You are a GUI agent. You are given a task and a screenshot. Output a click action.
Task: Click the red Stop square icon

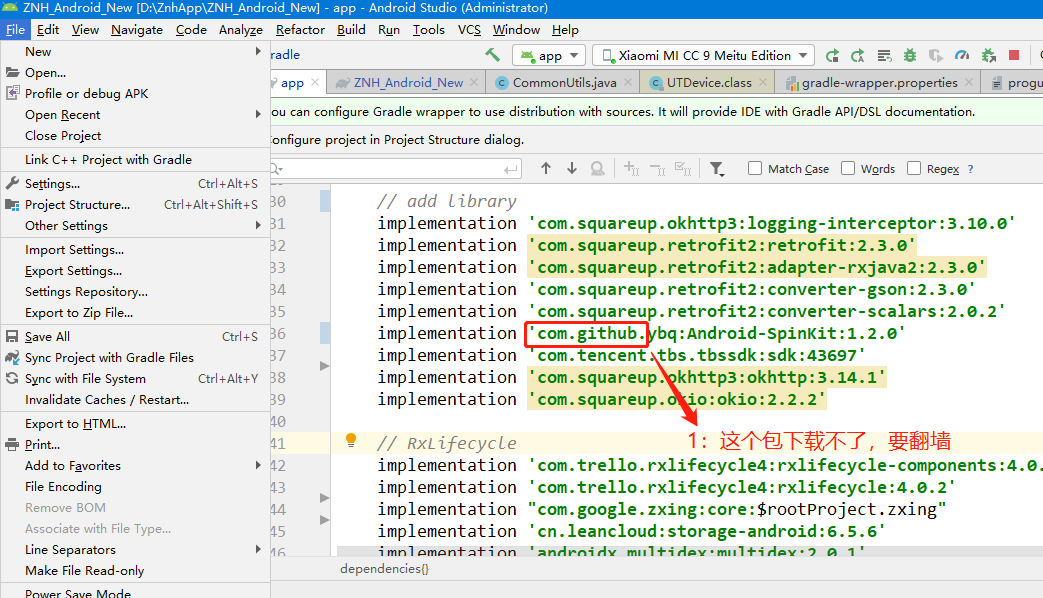click(x=1014, y=55)
